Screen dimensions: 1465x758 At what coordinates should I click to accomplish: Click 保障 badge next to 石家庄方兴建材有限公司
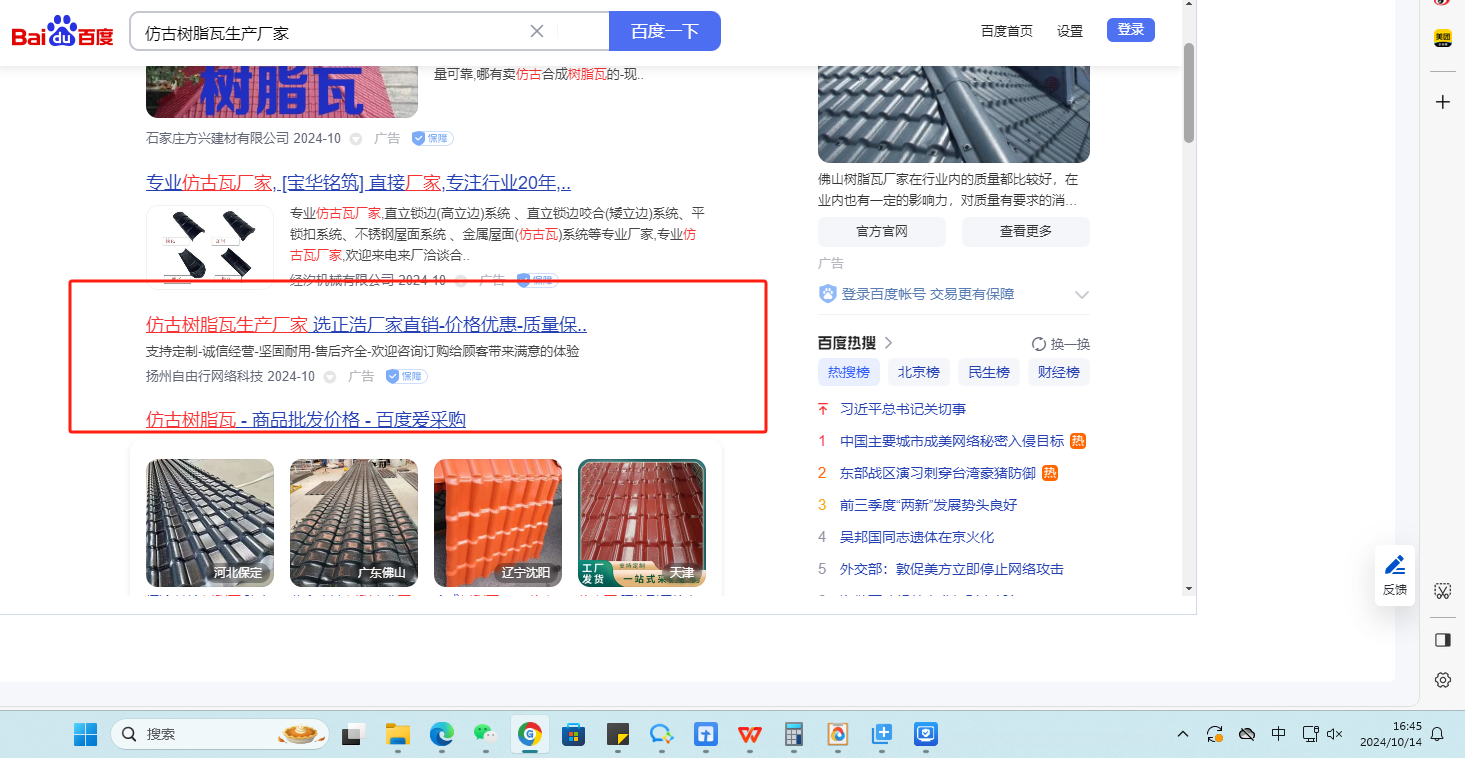tap(432, 138)
